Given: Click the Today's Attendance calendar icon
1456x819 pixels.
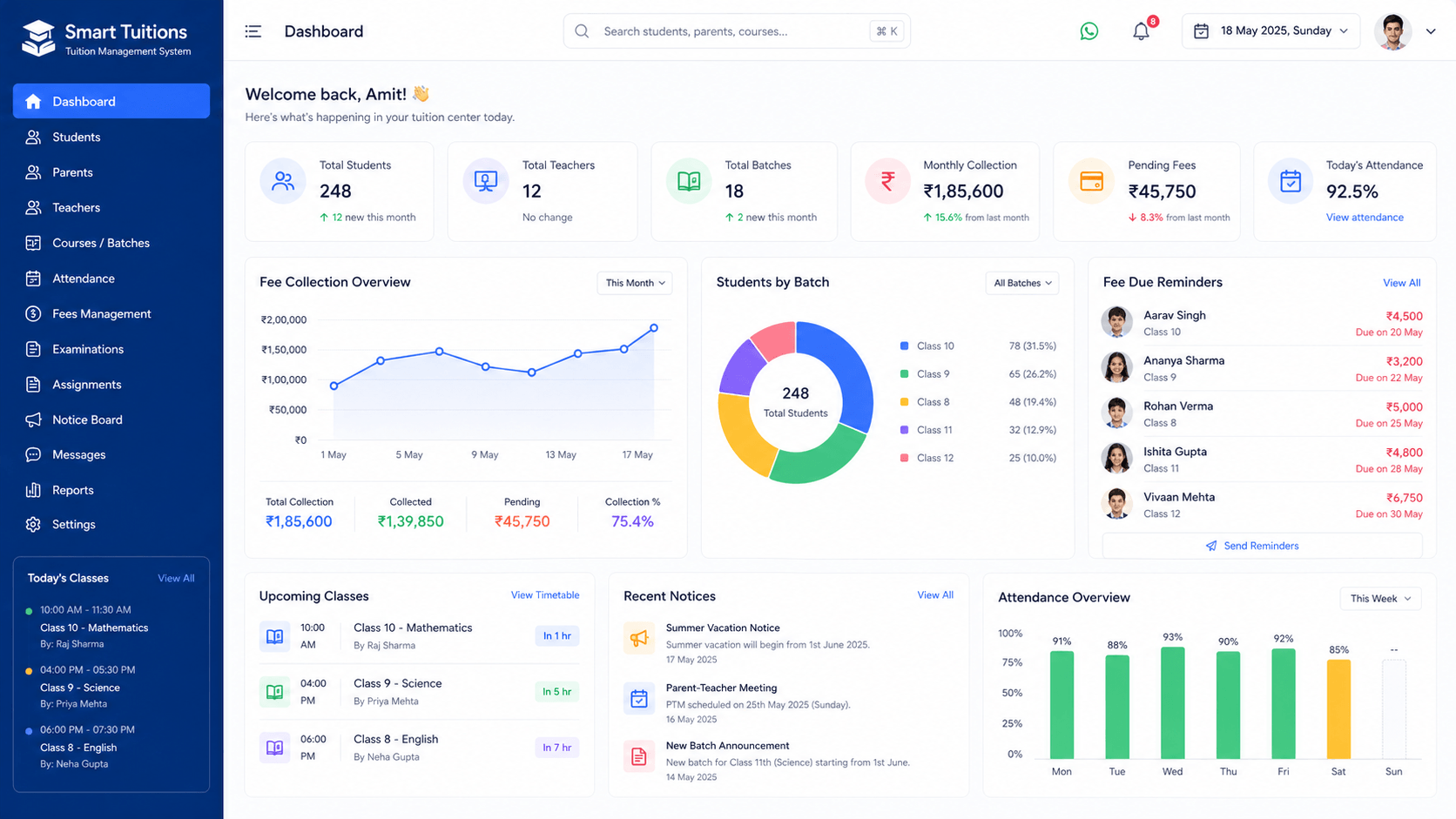Looking at the screenshot, I should pos(1290,181).
